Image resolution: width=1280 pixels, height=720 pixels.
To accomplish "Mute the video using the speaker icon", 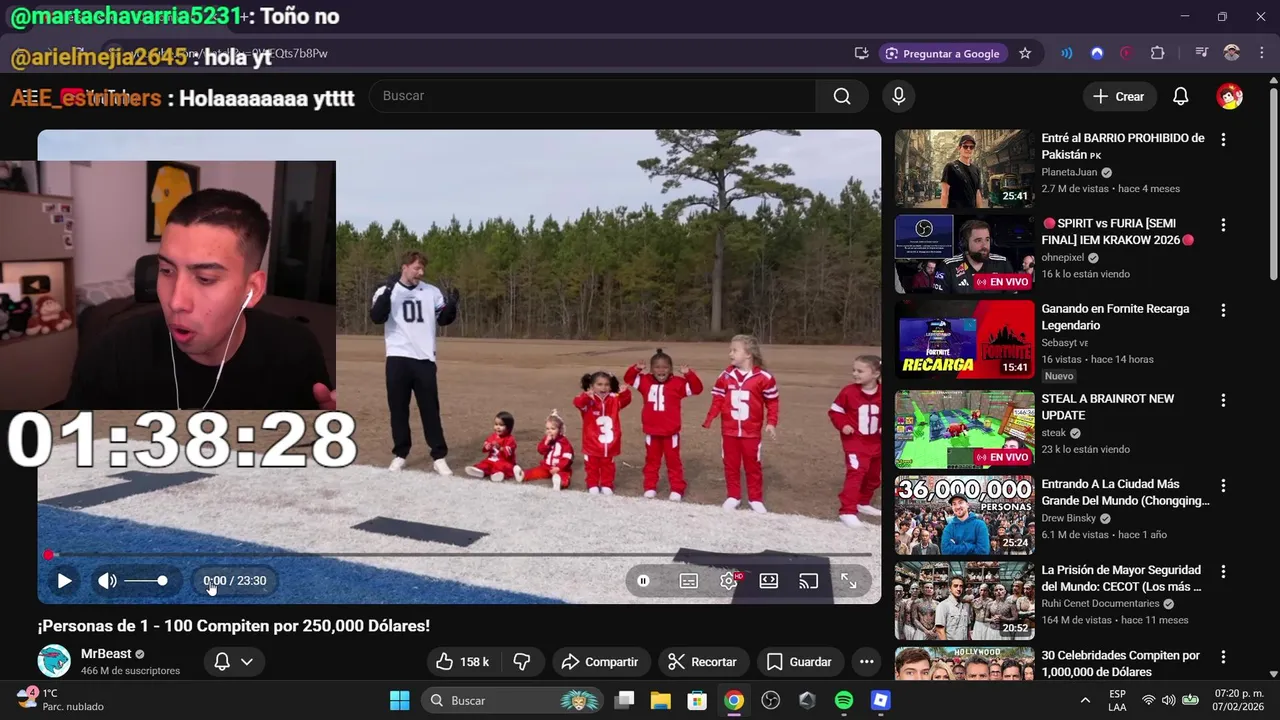I will [107, 581].
